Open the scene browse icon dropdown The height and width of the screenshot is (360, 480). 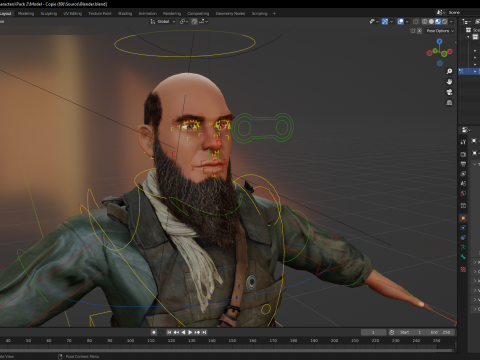(441, 12)
